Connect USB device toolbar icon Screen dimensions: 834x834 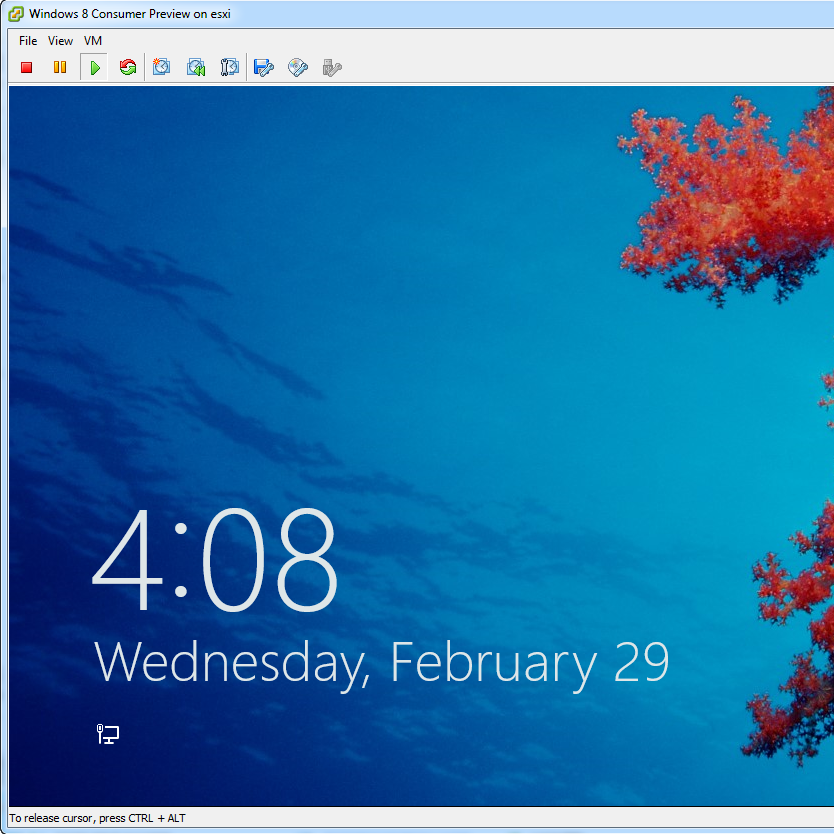coord(332,68)
